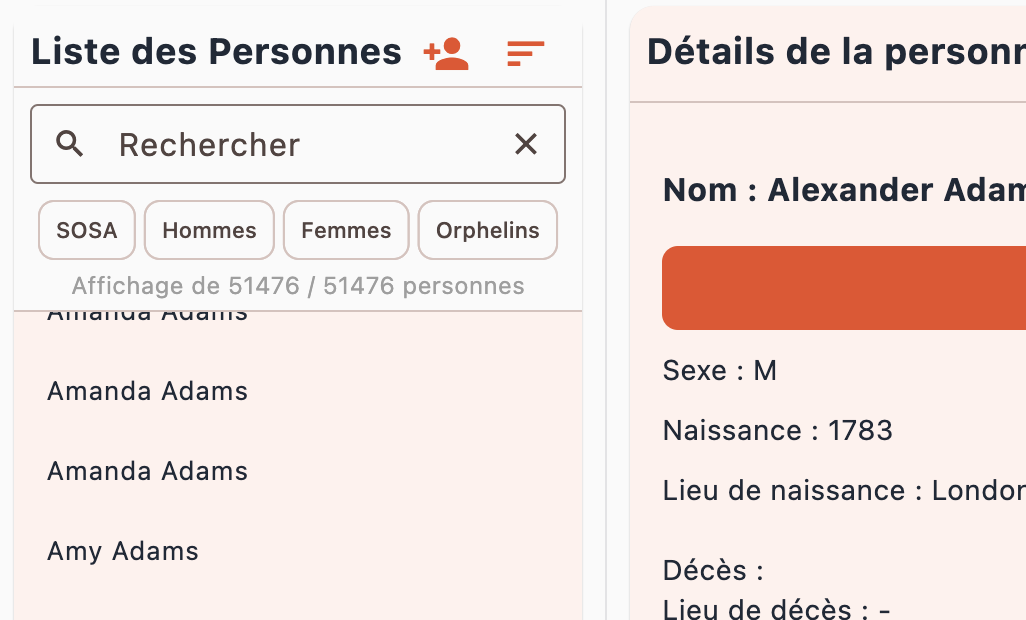Click the Détails de la personne heading
The image size is (1026, 620).
pyautogui.click(x=836, y=52)
